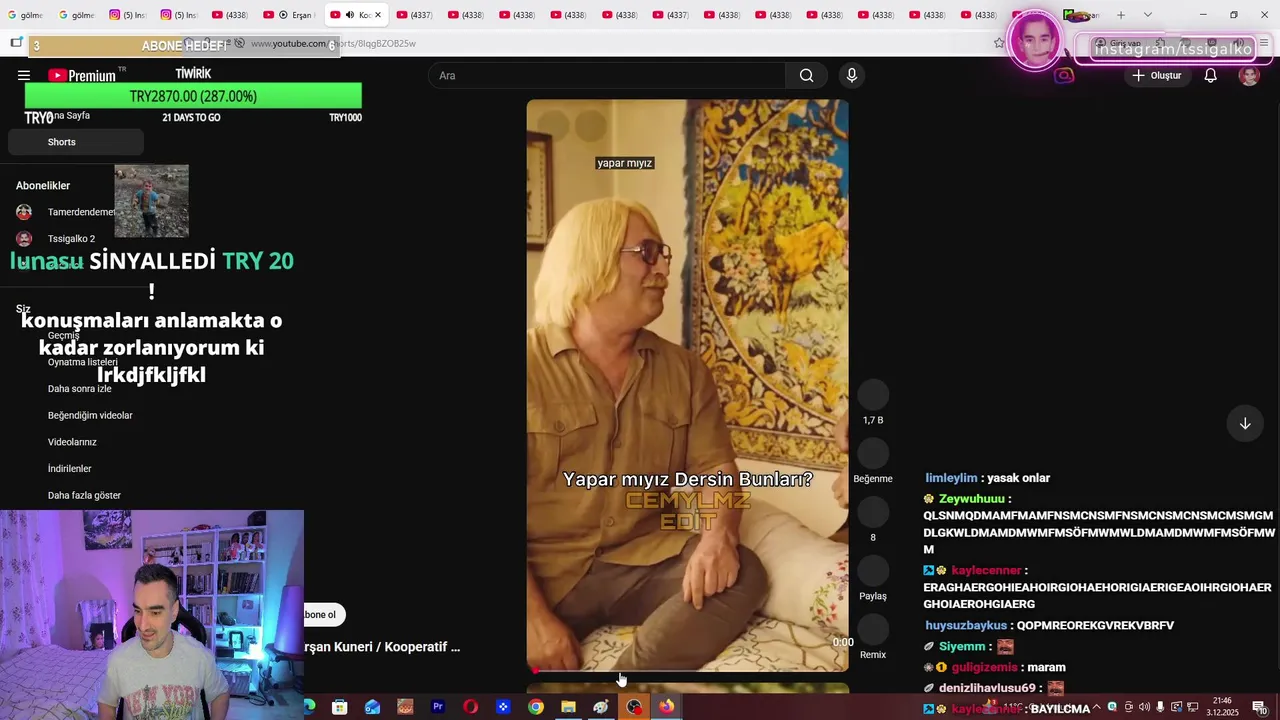This screenshot has width=1280, height=720.
Task: Open OBS Studio from the taskbar
Action: coord(634,707)
